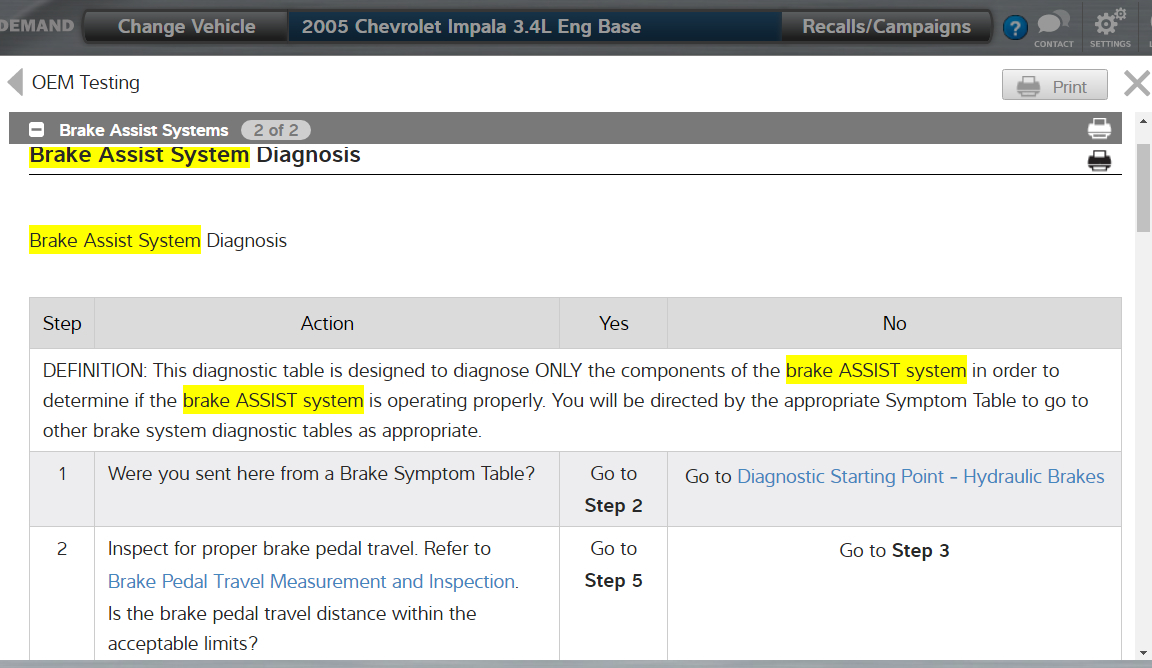Image resolution: width=1152 pixels, height=668 pixels.
Task: Select the 2005 Chevrolet Impala vehicle tab
Action: 471,27
